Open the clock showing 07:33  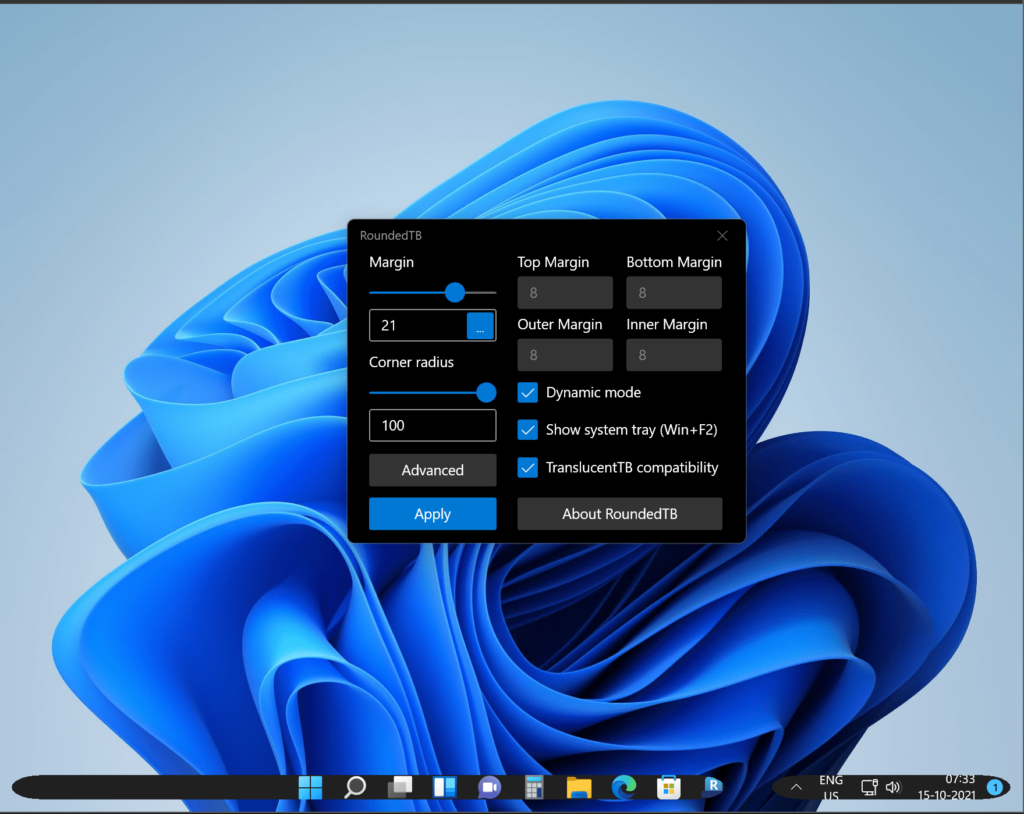pos(946,787)
